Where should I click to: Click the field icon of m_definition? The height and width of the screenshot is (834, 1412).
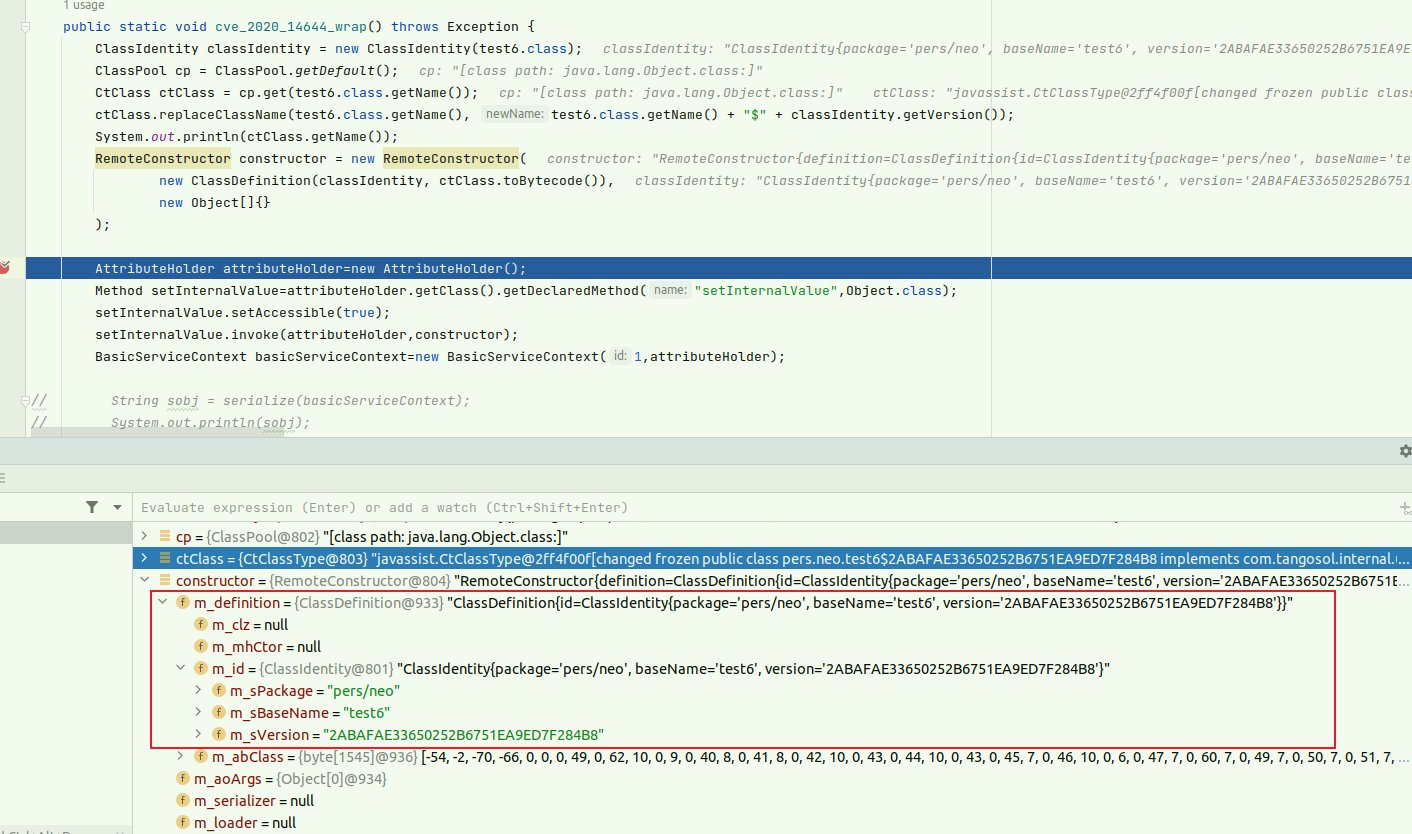(x=183, y=602)
